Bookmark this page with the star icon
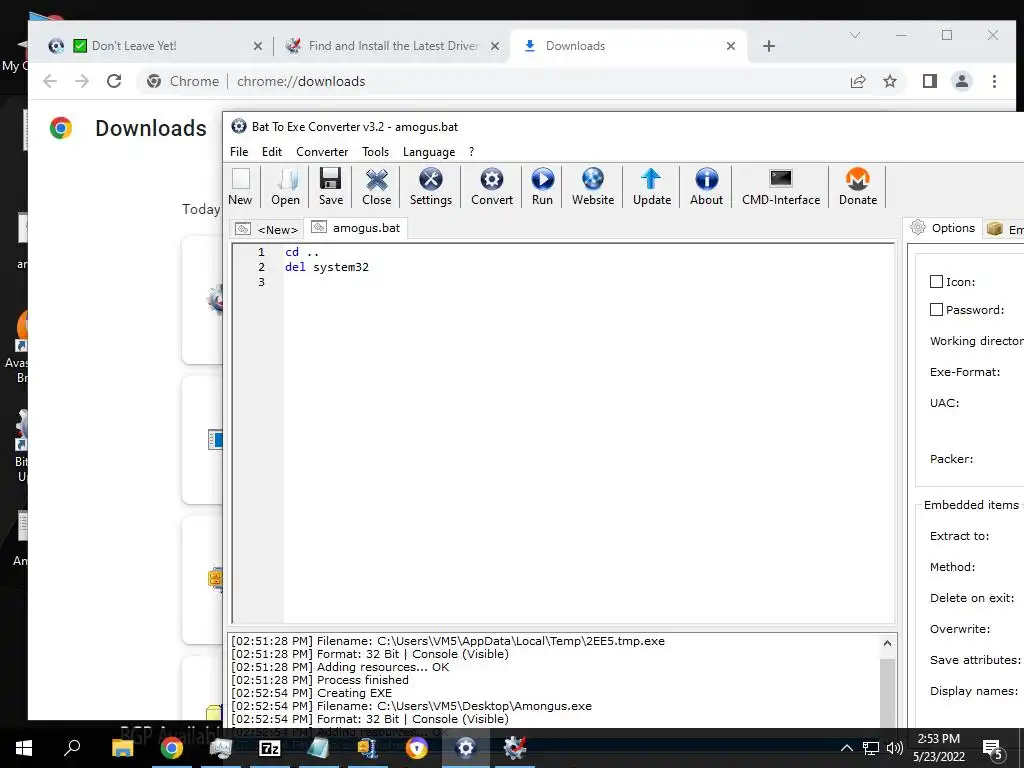 (889, 81)
